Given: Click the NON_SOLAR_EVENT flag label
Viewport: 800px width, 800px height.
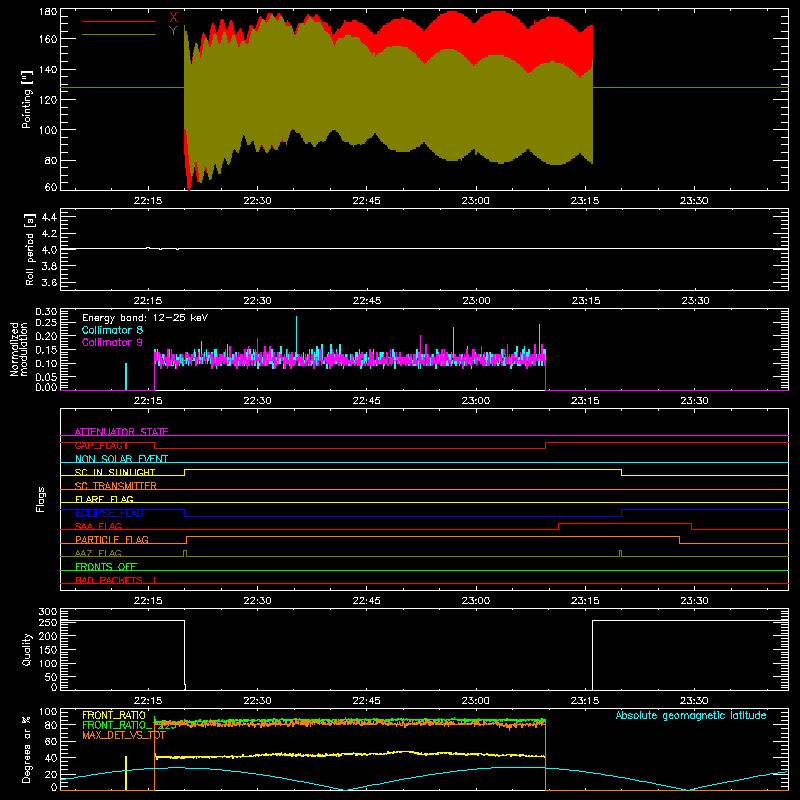Looking at the screenshot, I should pyautogui.click(x=121, y=459).
